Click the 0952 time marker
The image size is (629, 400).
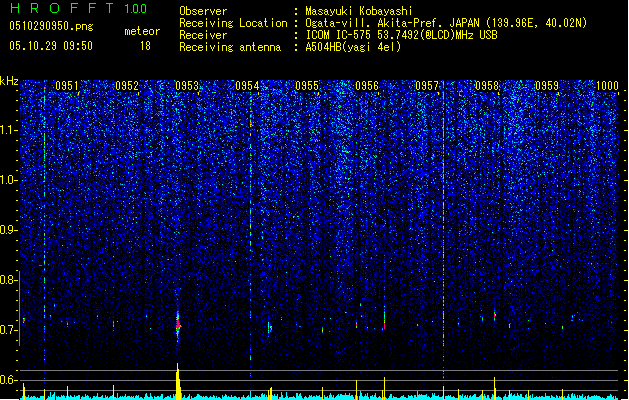point(127,86)
